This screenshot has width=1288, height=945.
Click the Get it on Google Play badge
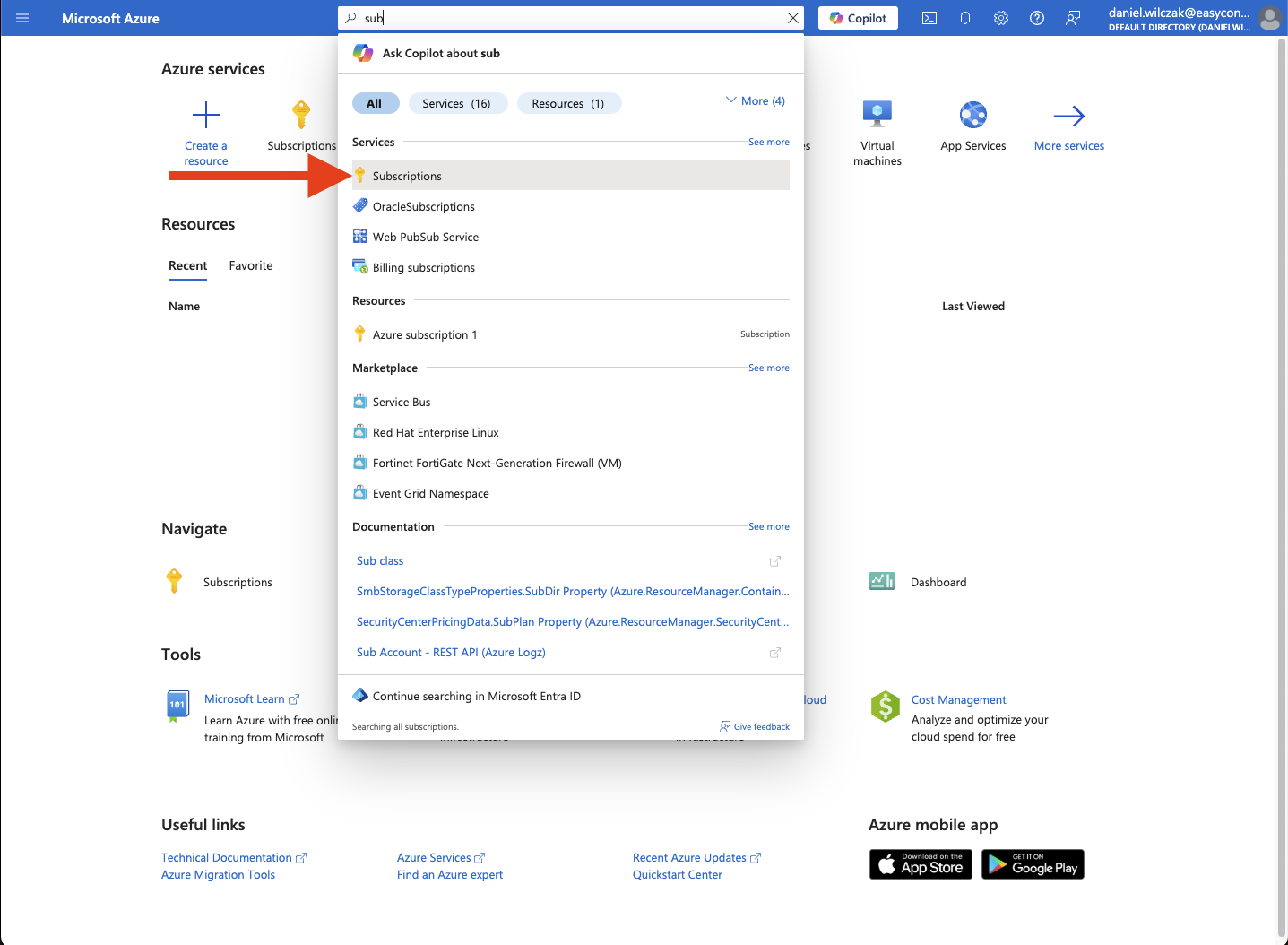click(1033, 864)
